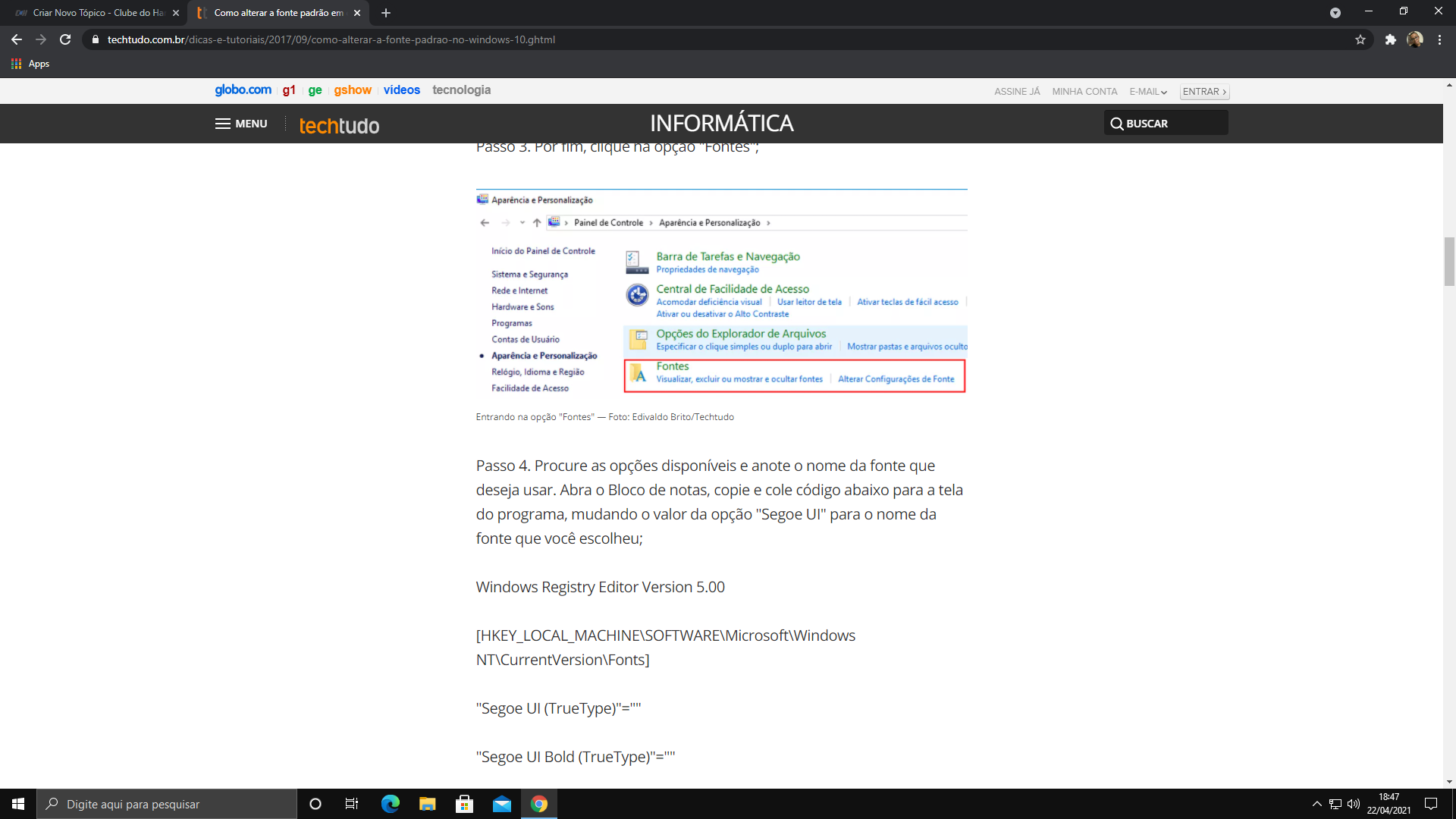The width and height of the screenshot is (1456, 819).
Task: Click the address bar URL
Action: [331, 39]
